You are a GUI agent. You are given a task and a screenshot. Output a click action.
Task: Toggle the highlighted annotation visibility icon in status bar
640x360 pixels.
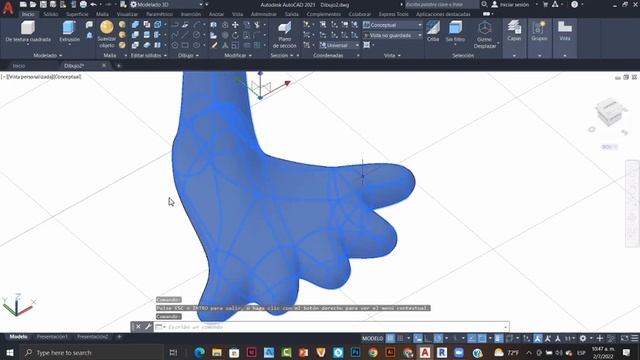point(538,338)
